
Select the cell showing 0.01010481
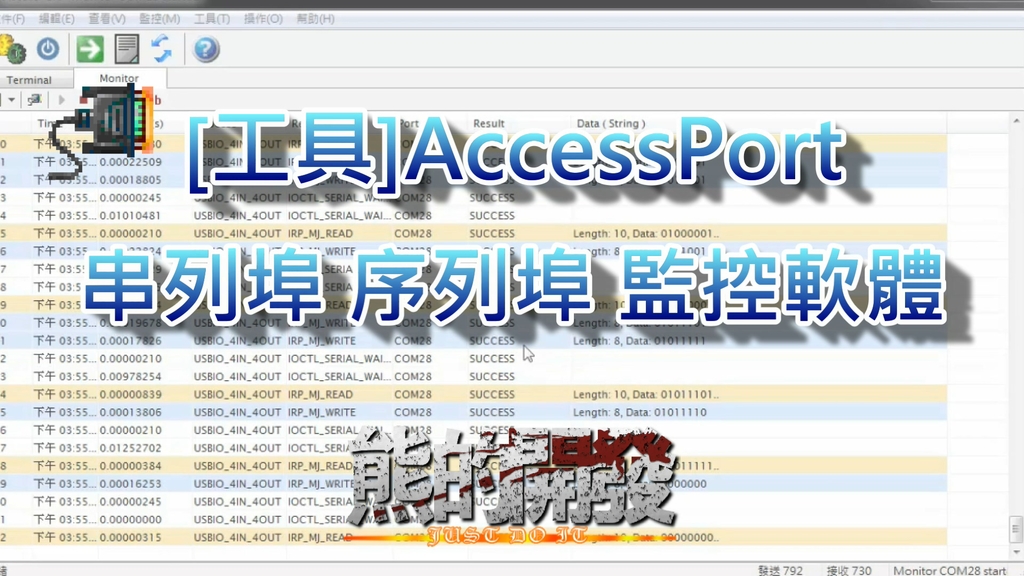[131, 216]
